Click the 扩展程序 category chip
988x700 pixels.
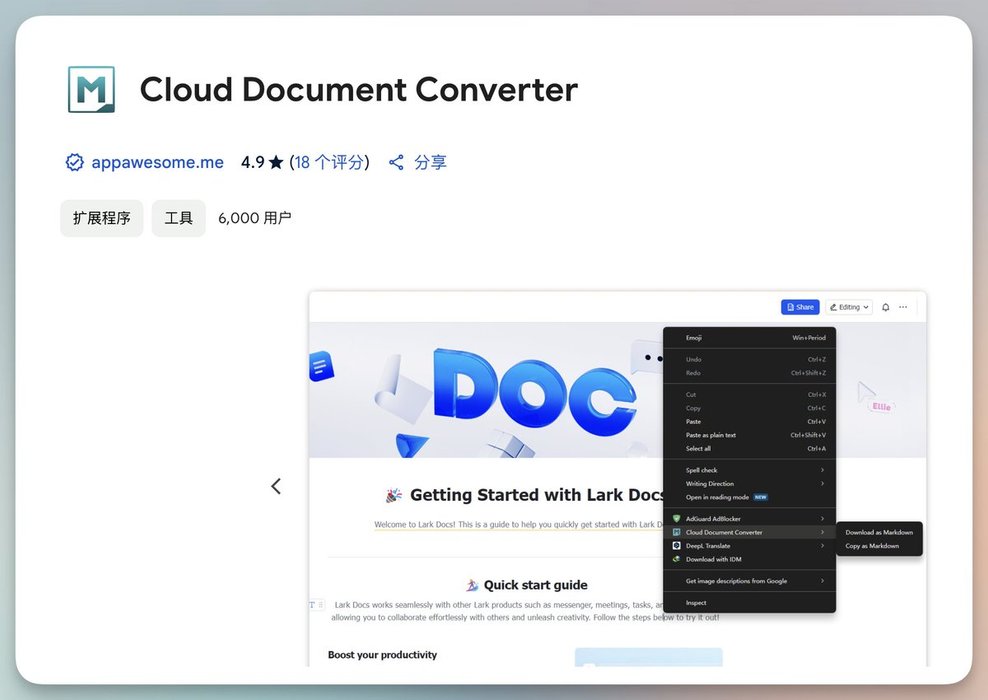[102, 218]
